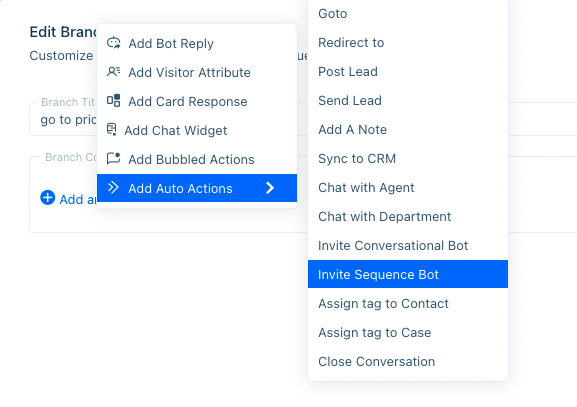577x407 pixels.
Task: Select Chat with Agent action
Action: click(408, 188)
